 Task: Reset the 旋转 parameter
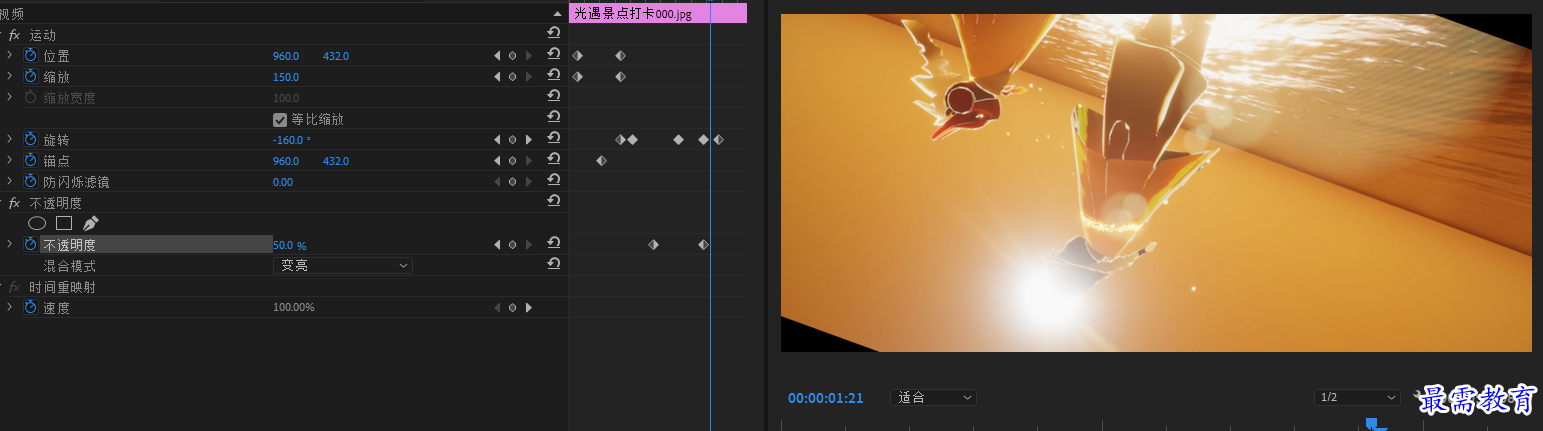point(553,139)
